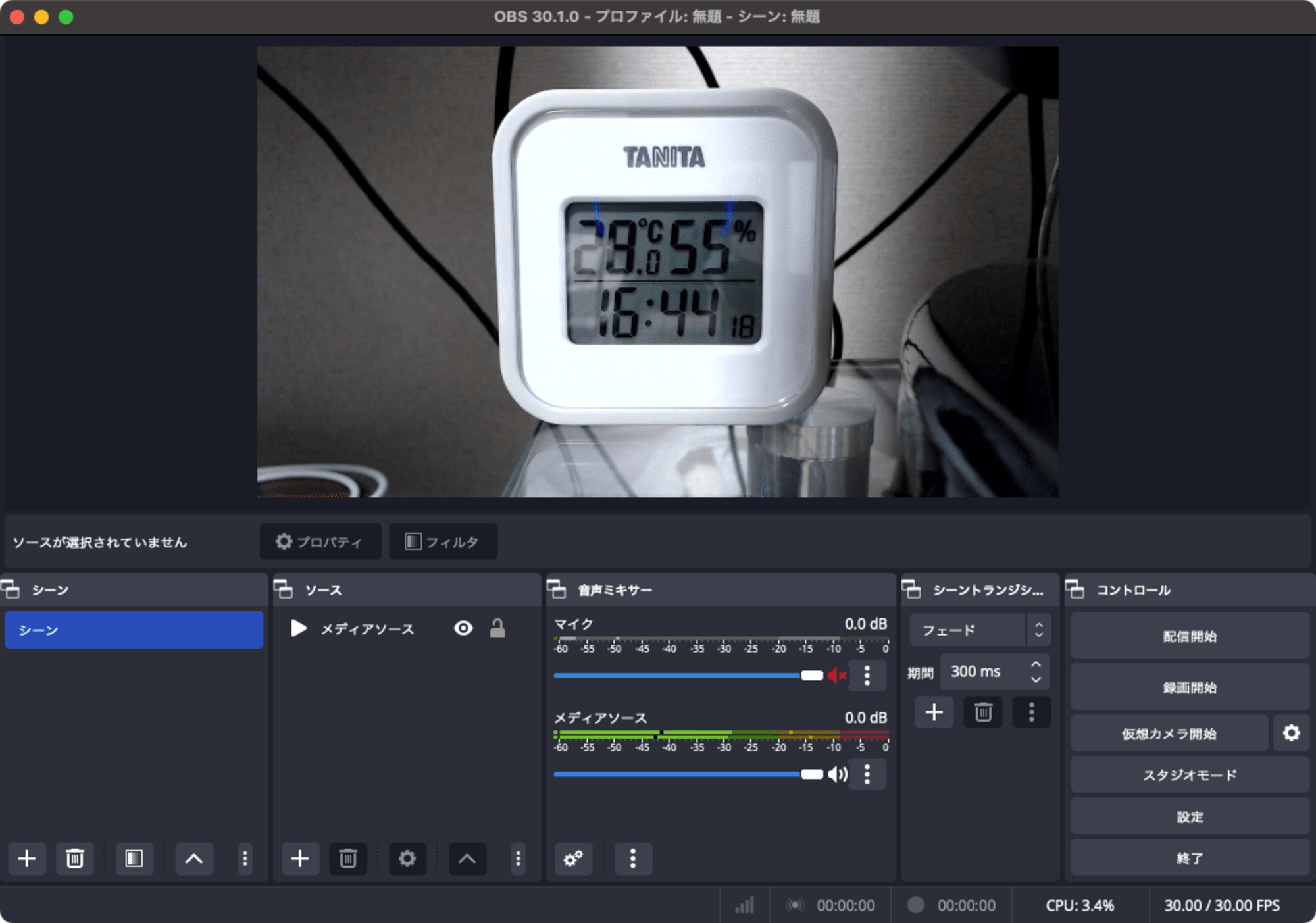
Task: Play the メディアソース source
Action: click(299, 628)
